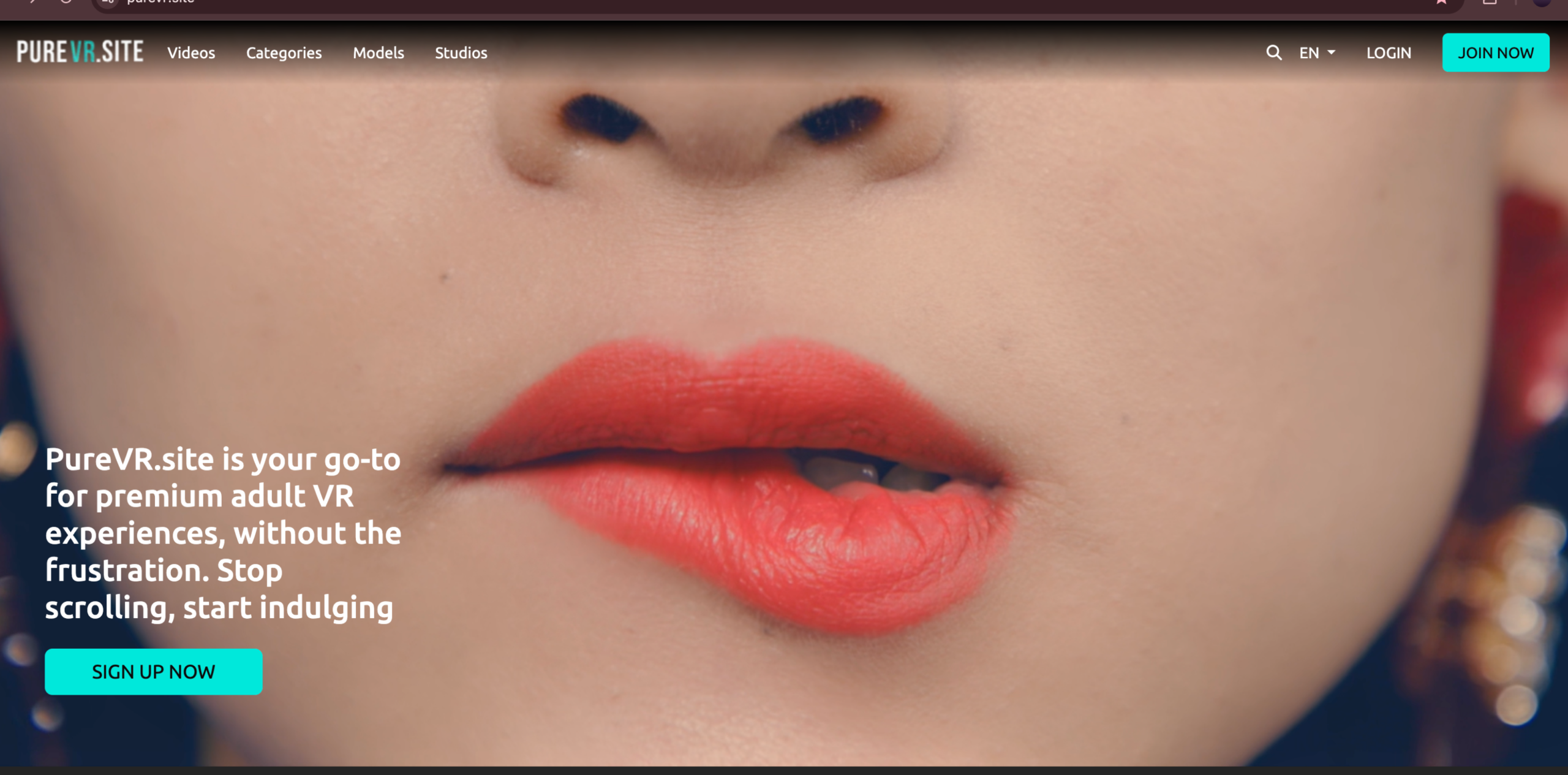
Task: Click the LOGIN link
Action: point(1389,53)
